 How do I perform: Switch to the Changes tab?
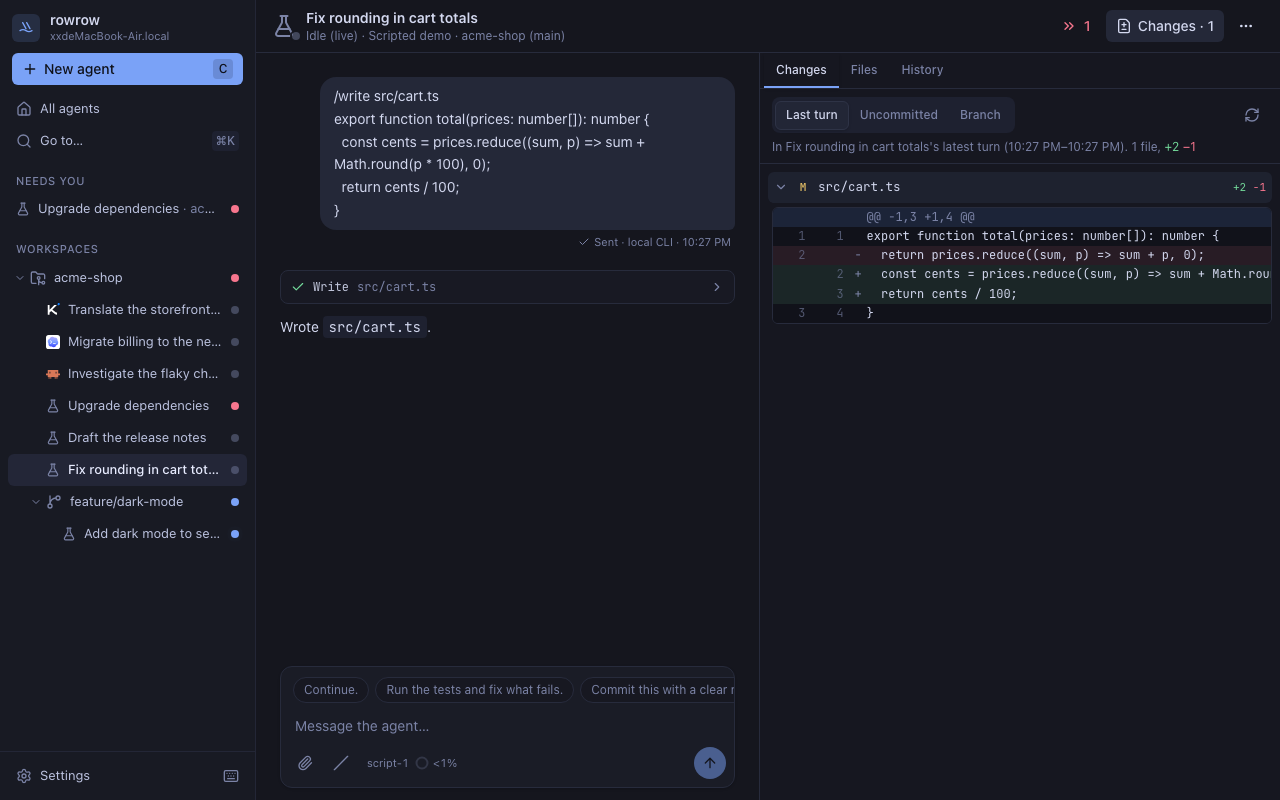pos(801,70)
